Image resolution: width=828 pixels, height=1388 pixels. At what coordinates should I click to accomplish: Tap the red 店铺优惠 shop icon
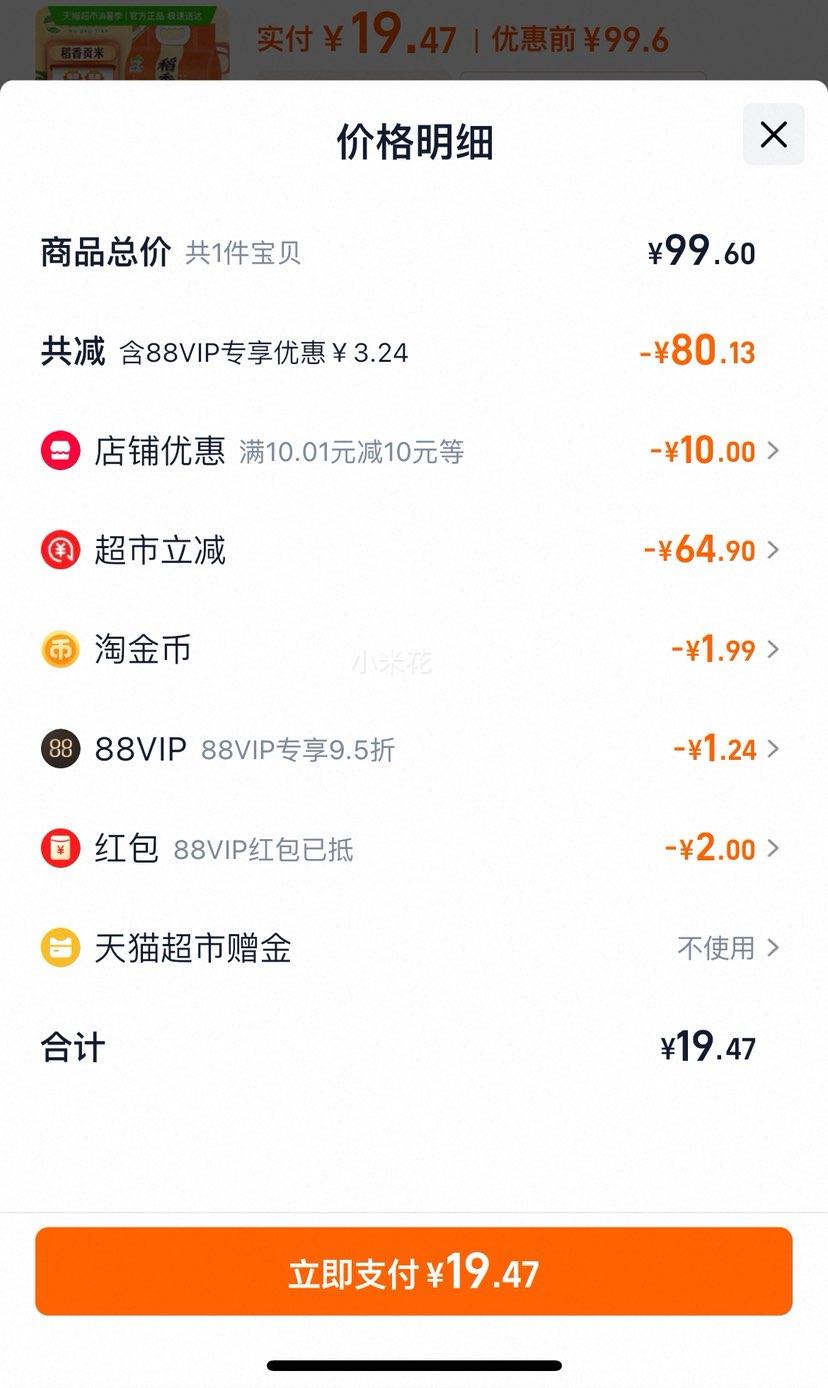[60, 451]
